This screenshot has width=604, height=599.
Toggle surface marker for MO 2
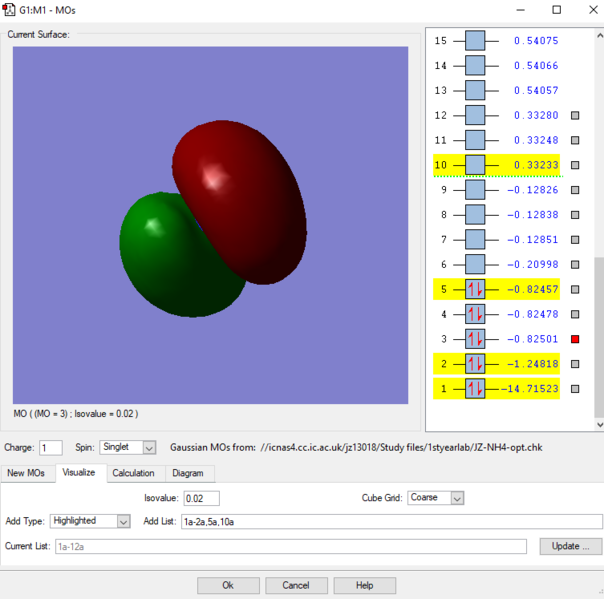click(575, 364)
